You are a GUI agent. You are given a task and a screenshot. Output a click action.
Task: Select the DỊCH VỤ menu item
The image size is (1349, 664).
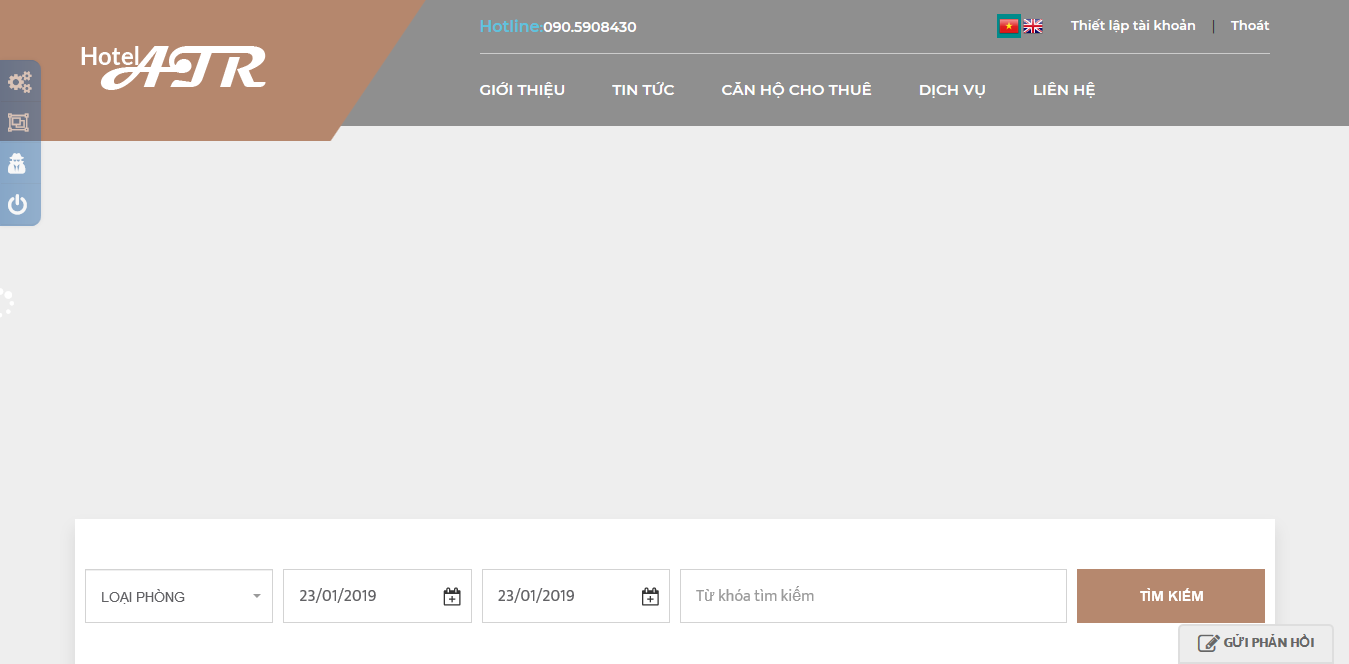(x=952, y=90)
